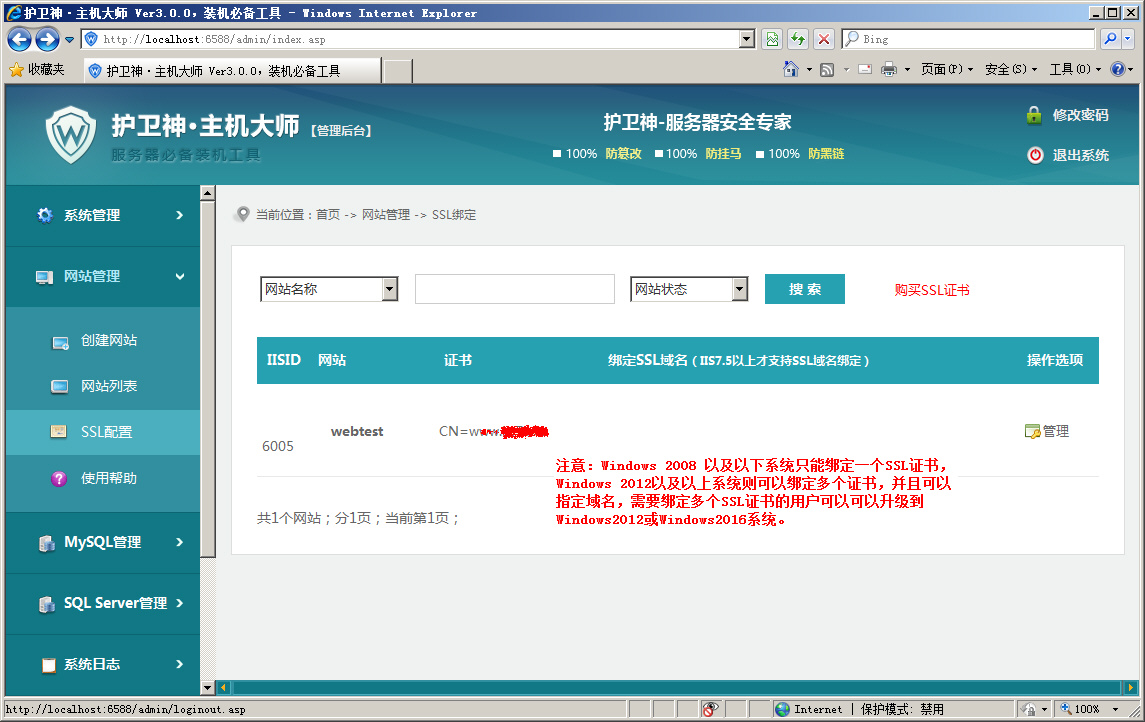1145x722 pixels.
Task: Click the printer icon in IE toolbar
Action: [x=888, y=69]
